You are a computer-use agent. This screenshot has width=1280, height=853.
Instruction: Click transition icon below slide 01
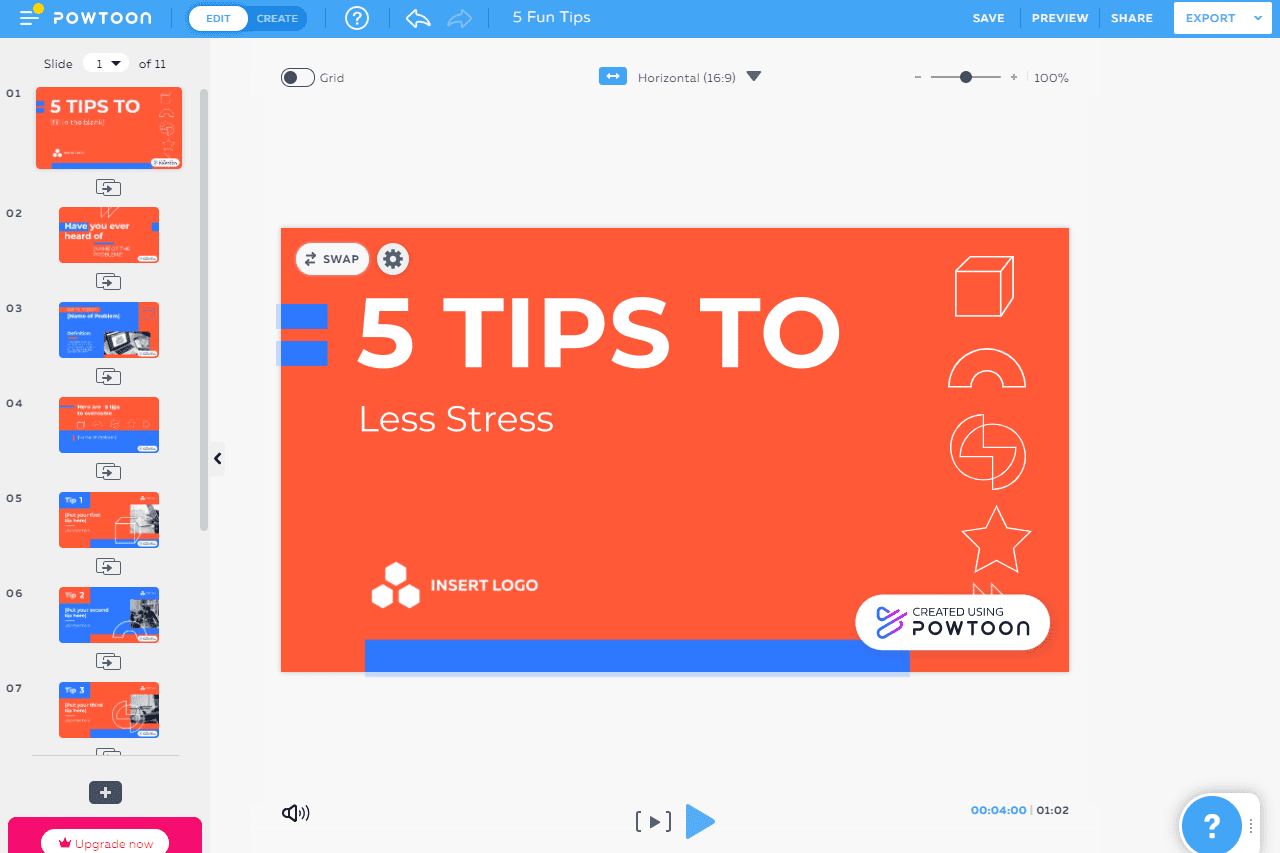[x=108, y=187]
